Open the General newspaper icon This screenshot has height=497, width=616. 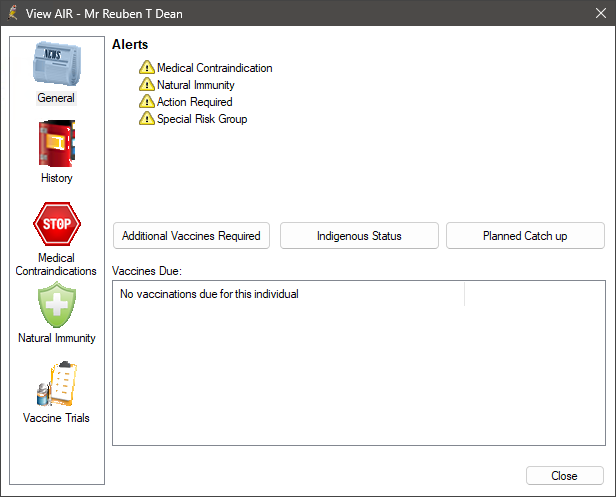tap(56, 64)
